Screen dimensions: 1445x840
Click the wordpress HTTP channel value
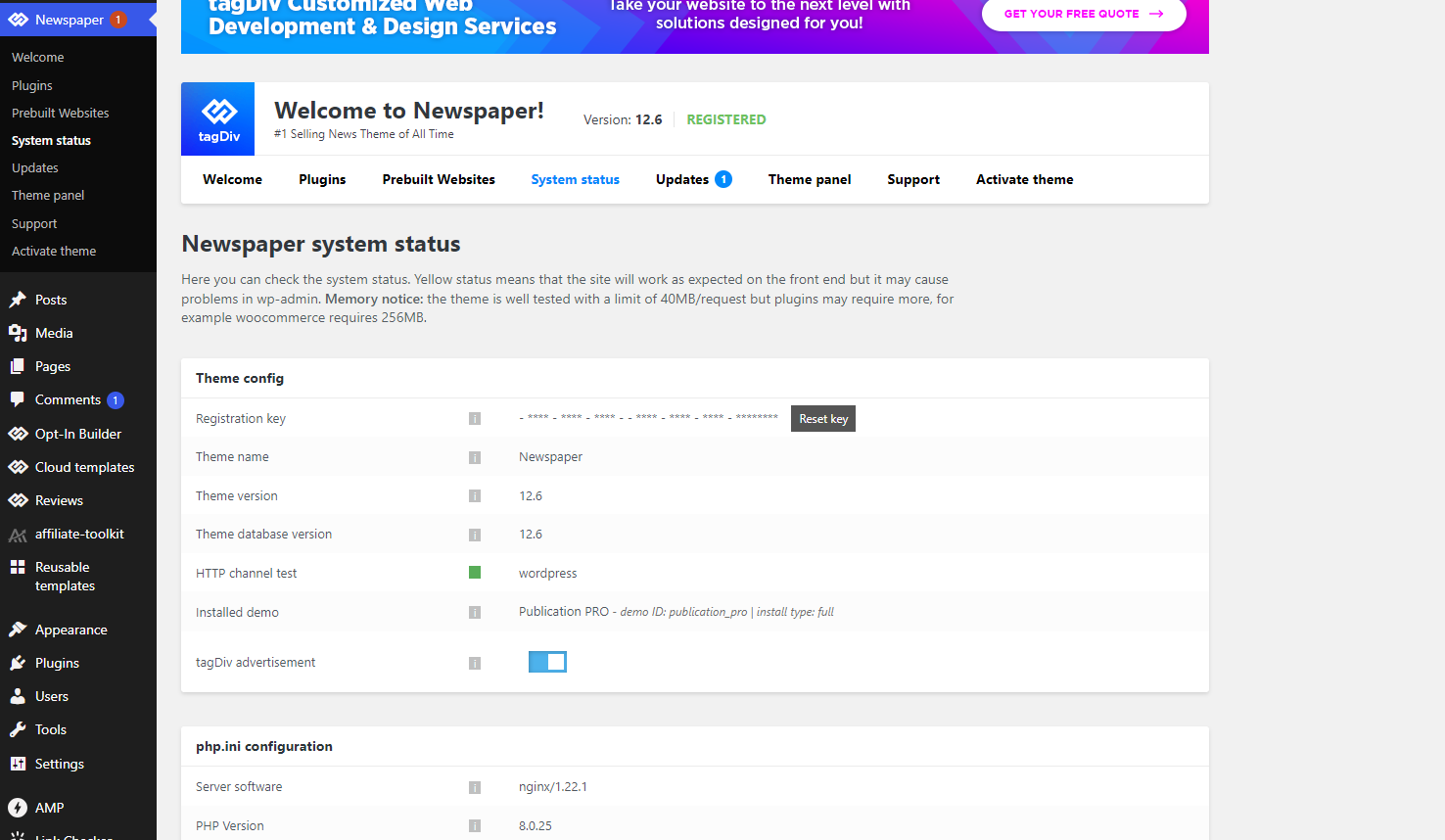[x=548, y=574]
